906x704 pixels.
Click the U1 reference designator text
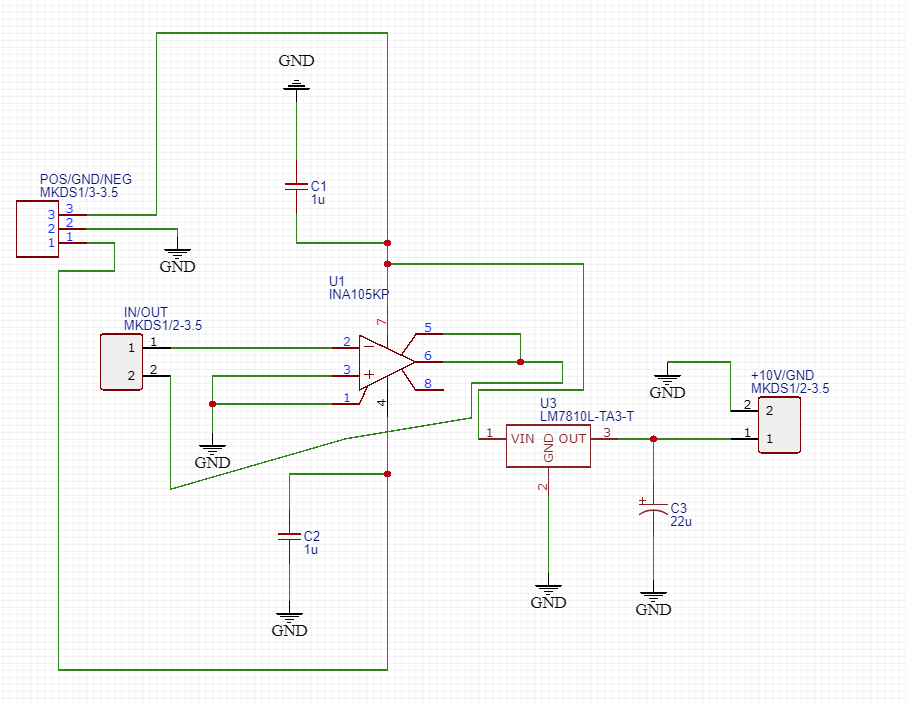coord(336,281)
